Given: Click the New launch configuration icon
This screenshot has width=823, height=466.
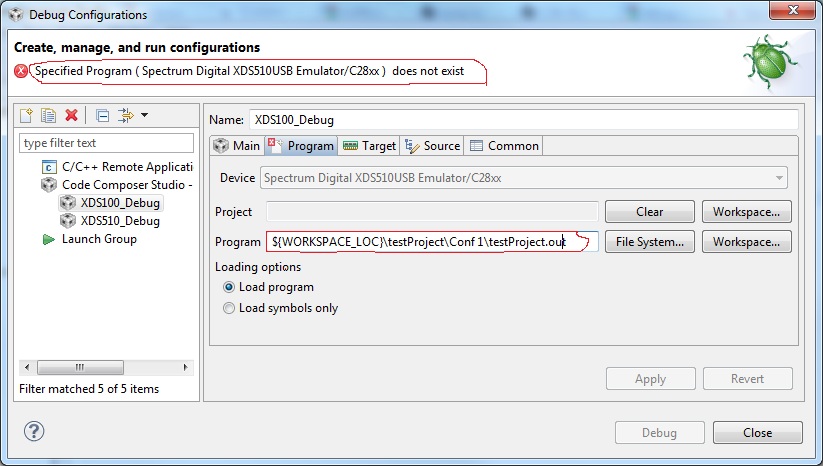Looking at the screenshot, I should tap(26, 115).
